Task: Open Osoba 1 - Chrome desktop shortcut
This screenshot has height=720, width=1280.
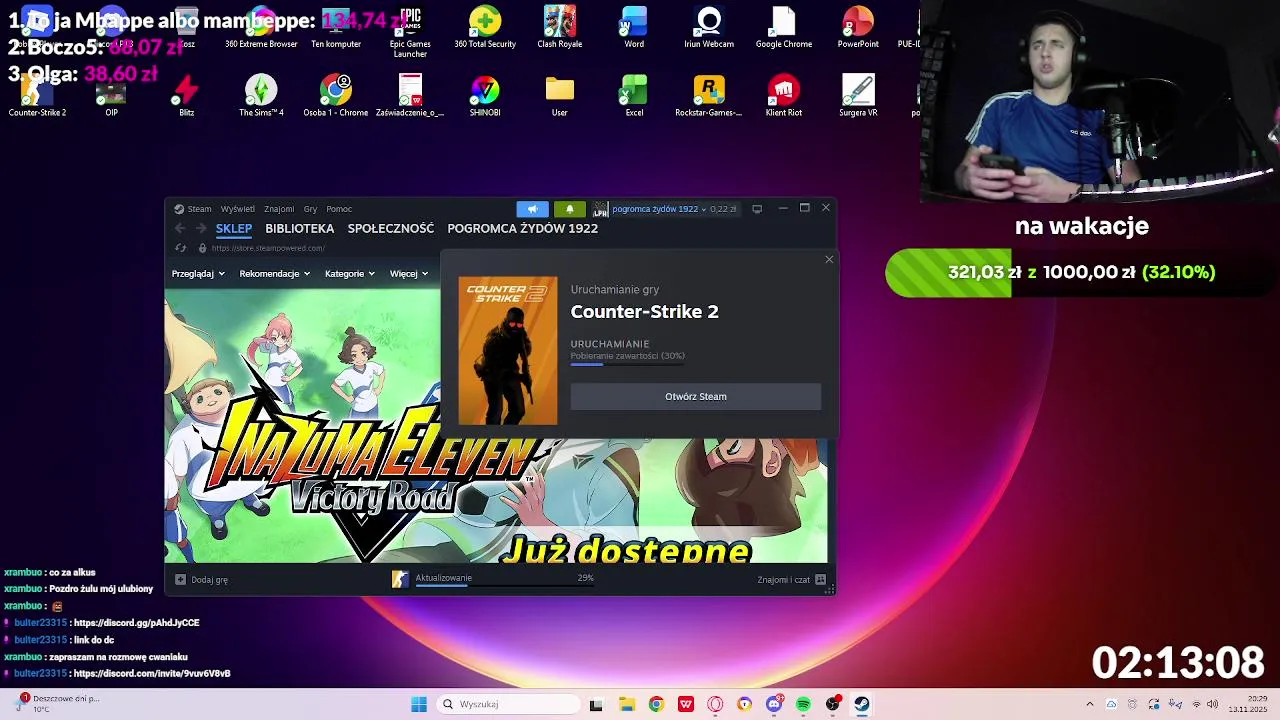Action: pyautogui.click(x=336, y=96)
